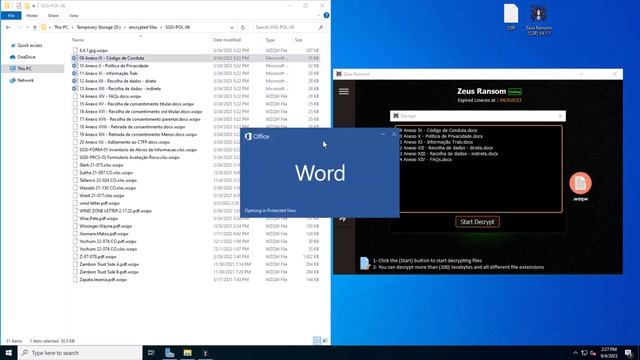Viewport: 640px width, 360px height.
Task: Select 'WIND ZONE LETTER 2.17.22.pdf.wzqw' file
Action: [116, 211]
